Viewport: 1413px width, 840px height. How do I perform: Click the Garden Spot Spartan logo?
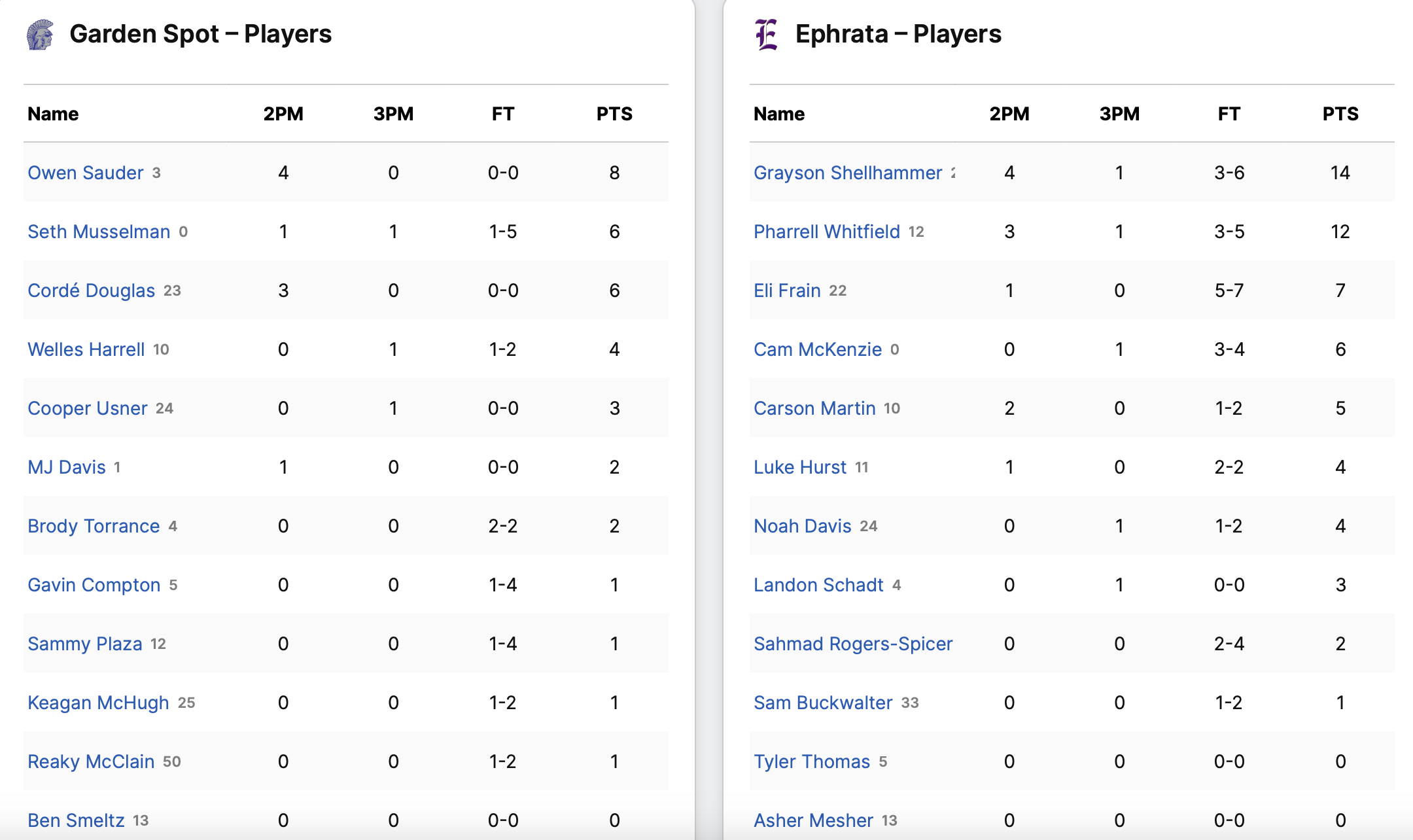(x=41, y=35)
